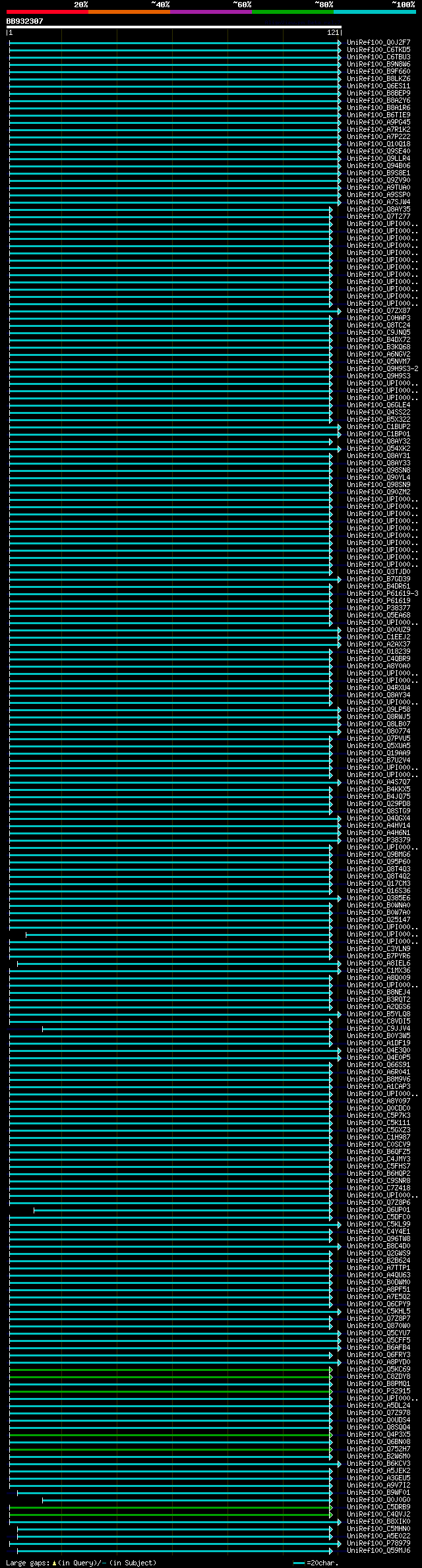The width and height of the screenshot is (422, 1568).
Task: Click the query end position 121
Action: pos(333,32)
